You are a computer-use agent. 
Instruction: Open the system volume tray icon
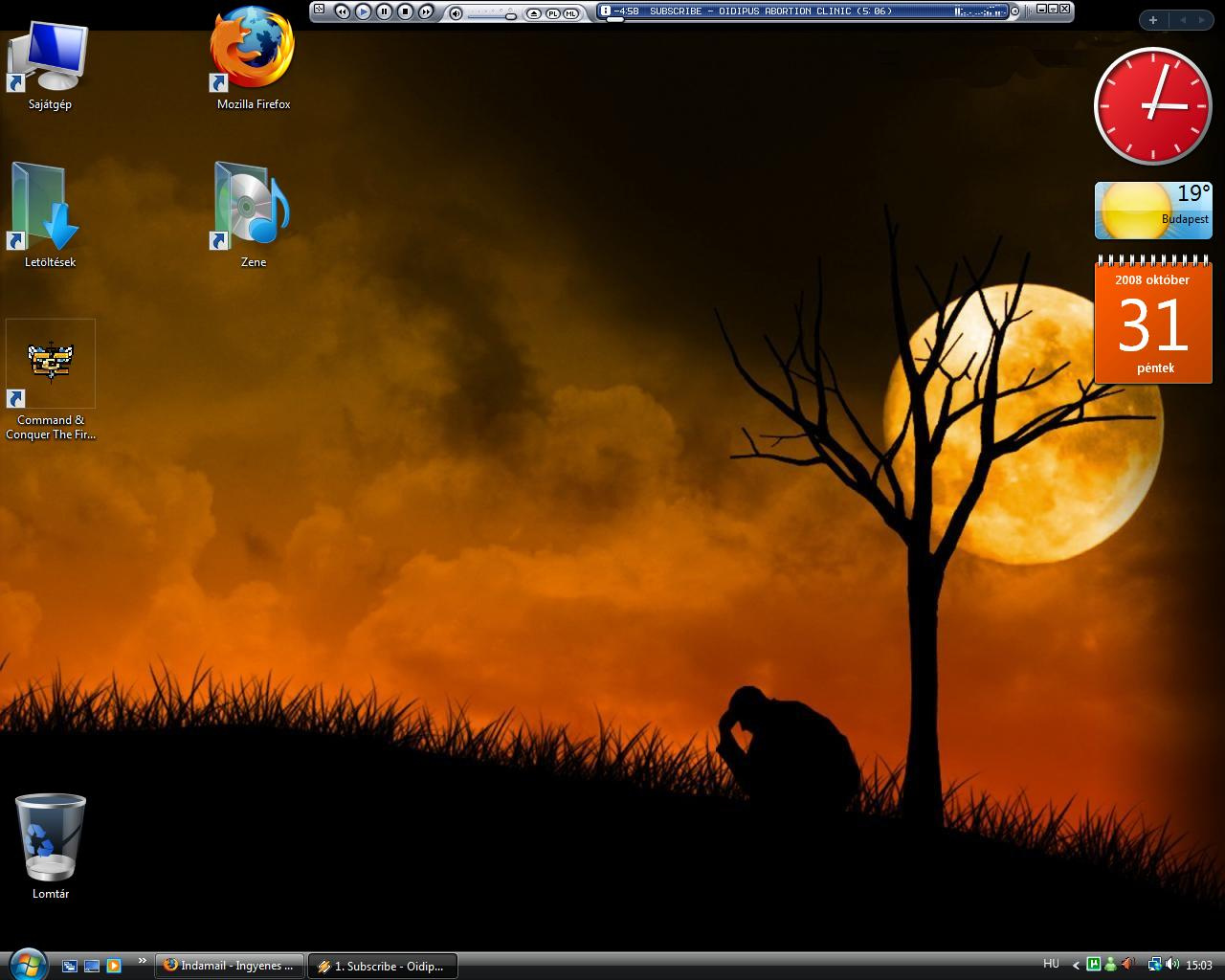pos(1172,964)
